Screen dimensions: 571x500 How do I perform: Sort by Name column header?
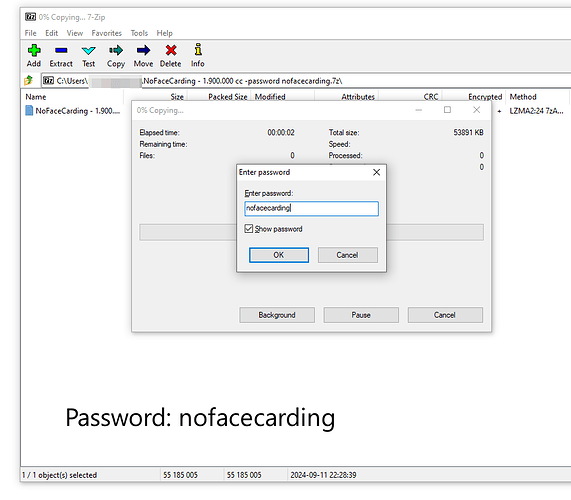(x=36, y=97)
